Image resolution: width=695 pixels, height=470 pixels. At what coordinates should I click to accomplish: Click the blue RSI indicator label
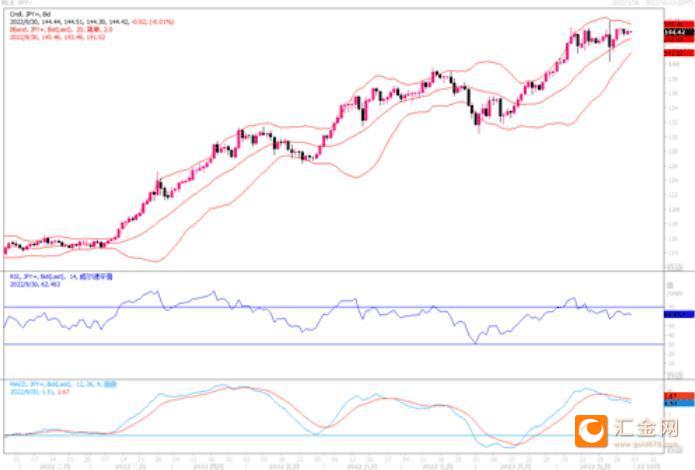[x=61, y=277]
